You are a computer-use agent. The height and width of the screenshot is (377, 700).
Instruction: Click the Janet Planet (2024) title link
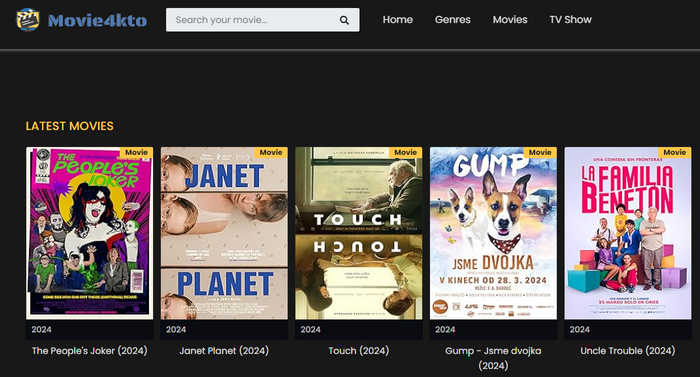[x=224, y=351]
